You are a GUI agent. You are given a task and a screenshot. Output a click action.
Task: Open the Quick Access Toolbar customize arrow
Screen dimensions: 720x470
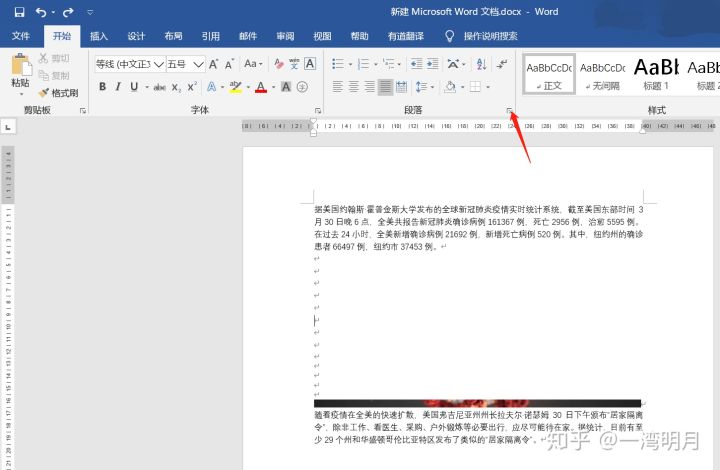point(90,12)
